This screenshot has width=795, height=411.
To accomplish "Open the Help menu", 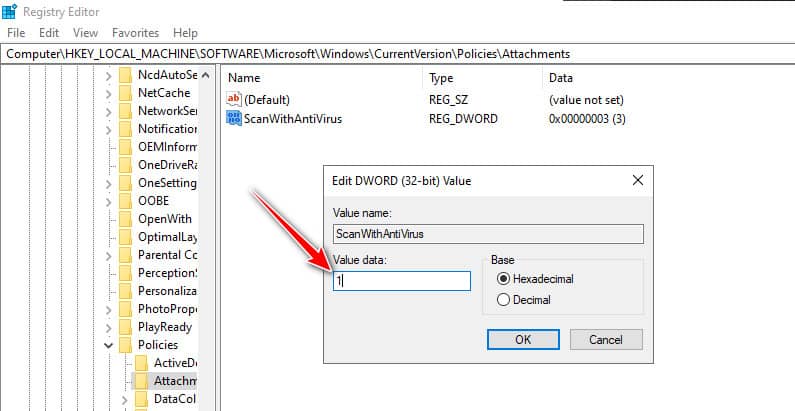I will pyautogui.click(x=185, y=33).
